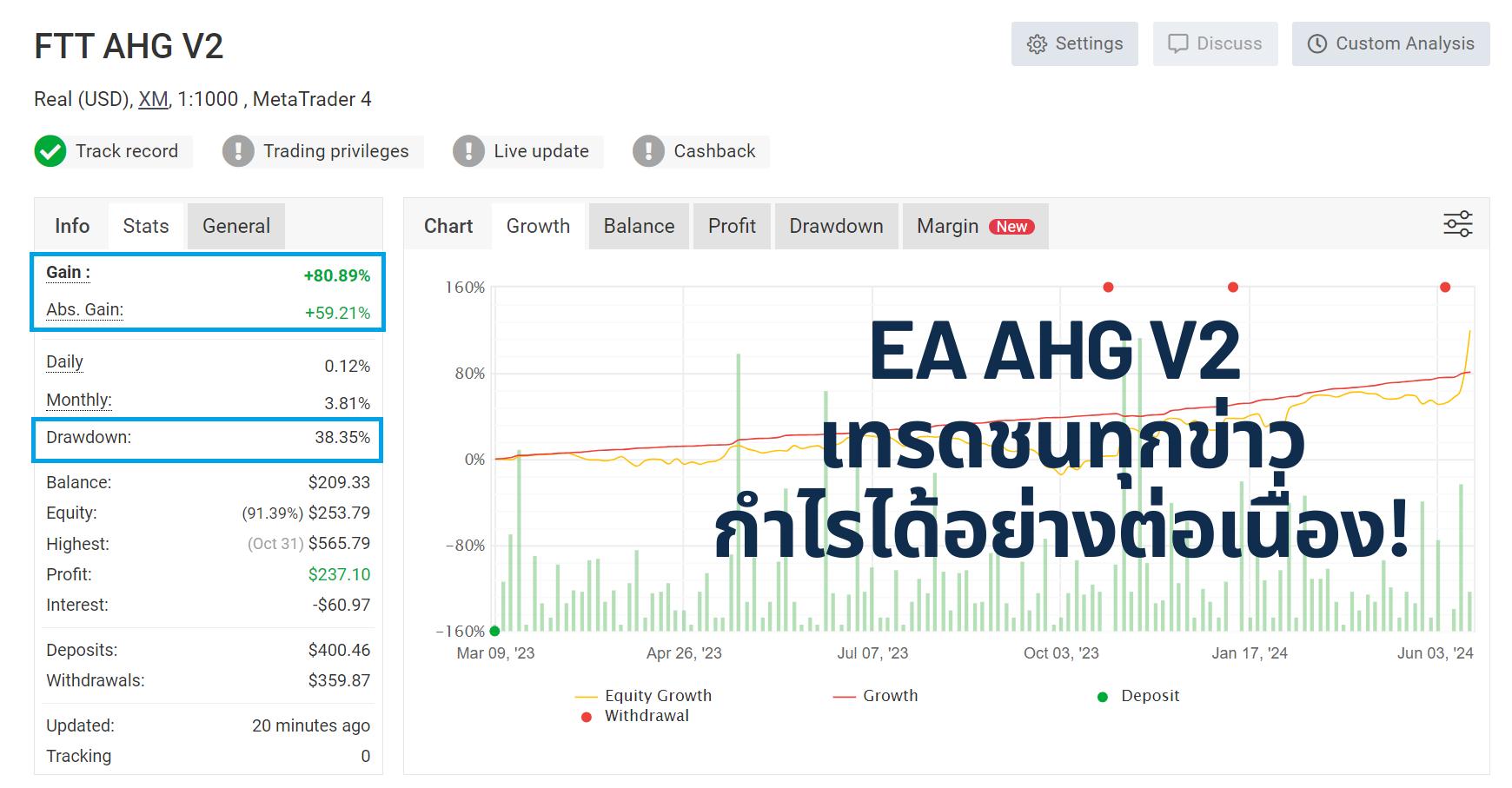This screenshot has height=788, width=1512.
Task: Click the Jun 2024 red withdrawal marker
Action: (1445, 288)
